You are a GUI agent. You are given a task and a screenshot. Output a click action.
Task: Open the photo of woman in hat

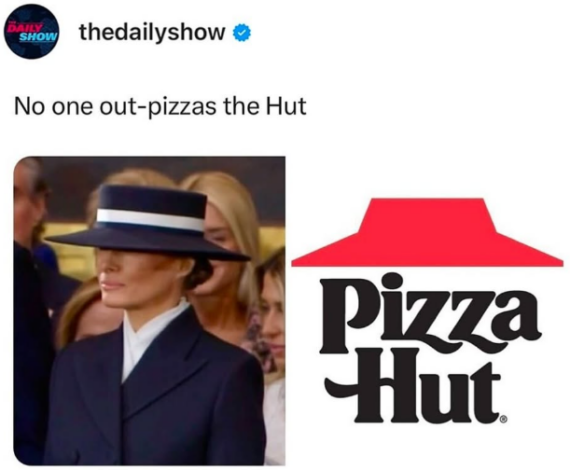[149, 311]
